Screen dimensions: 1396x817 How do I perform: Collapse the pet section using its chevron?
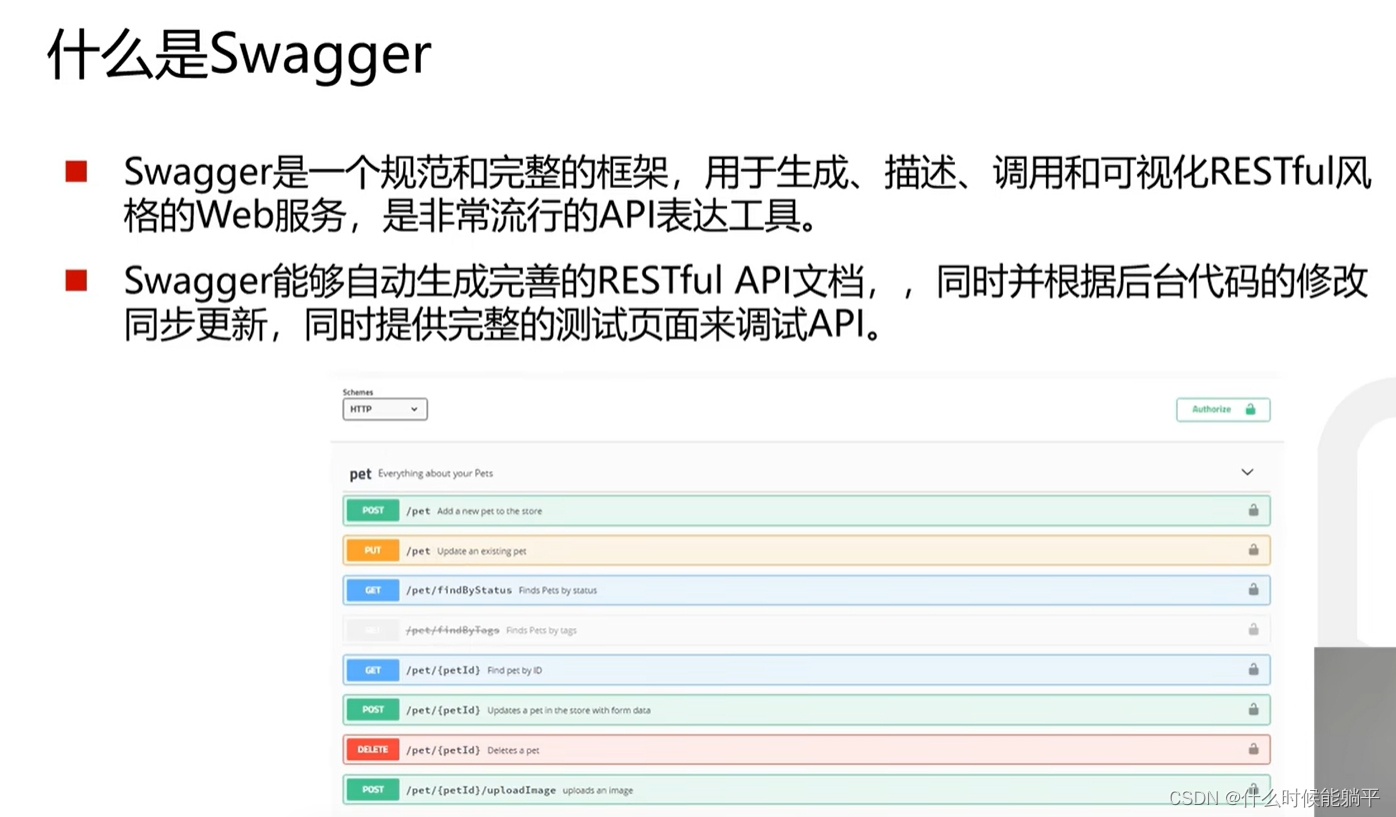[1246, 471]
